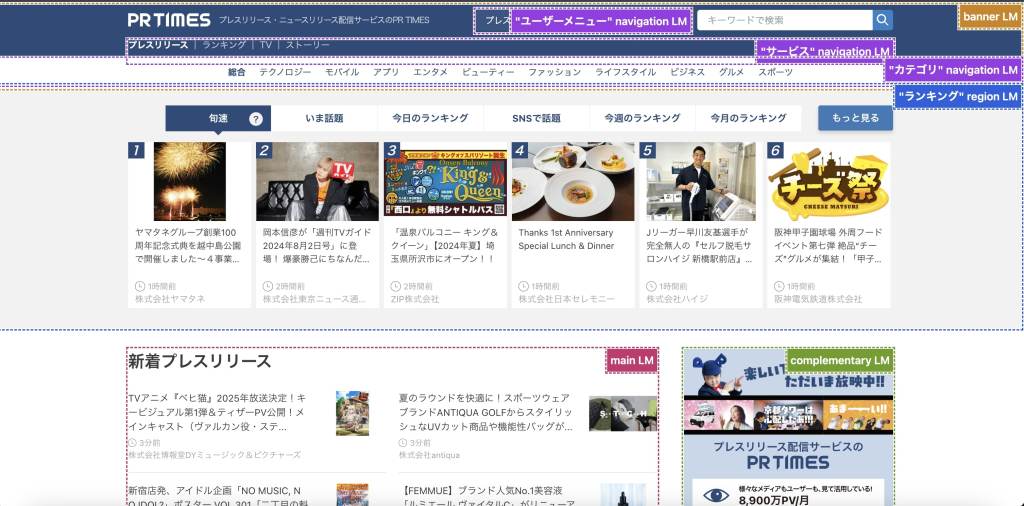Screen dimensions: 1024x506
Task: Switch to the 今月のランキング tab
Action: pyautogui.click(x=748, y=119)
